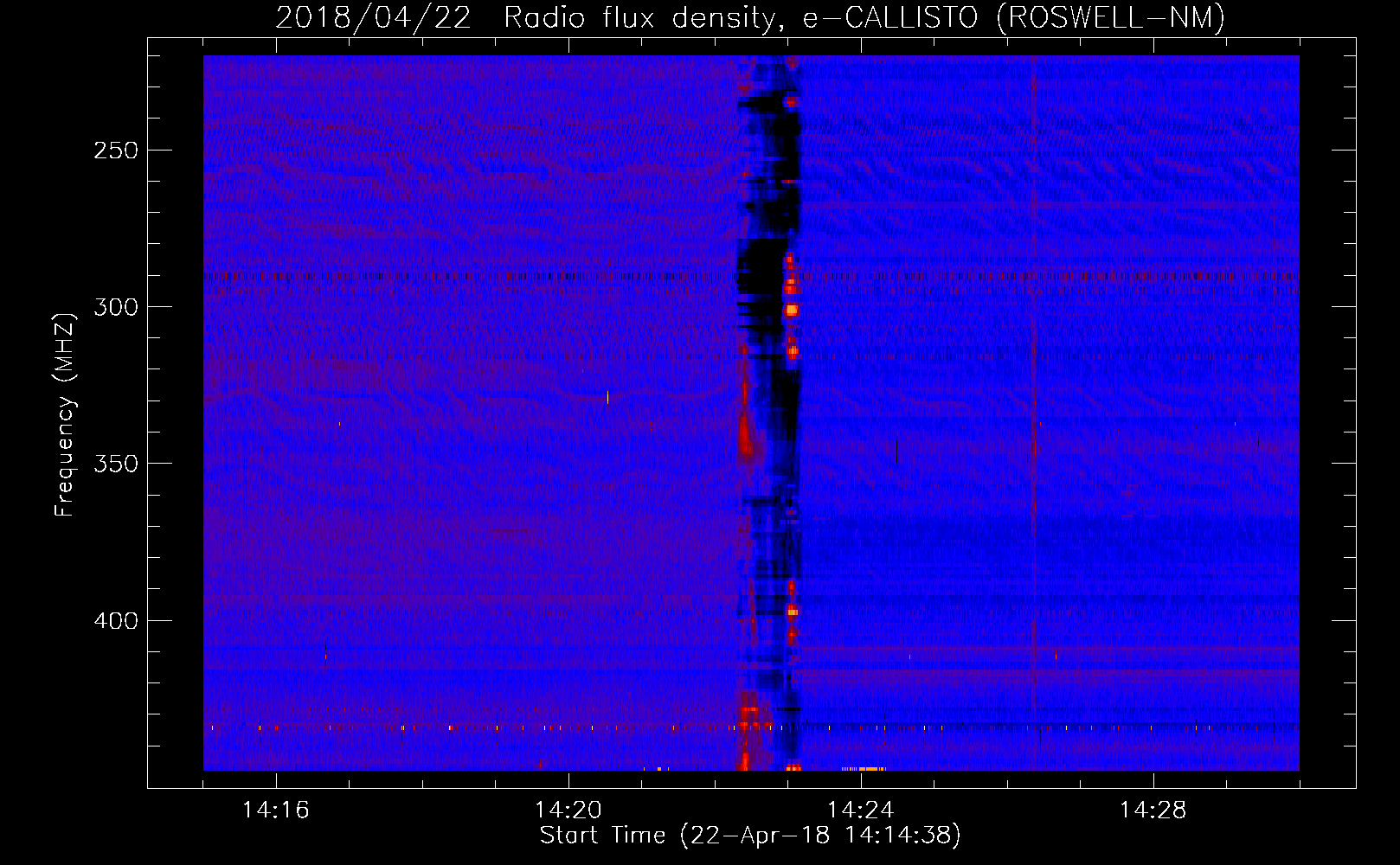
Task: Click the date '2018/04/22' in the title
Action: (373, 17)
